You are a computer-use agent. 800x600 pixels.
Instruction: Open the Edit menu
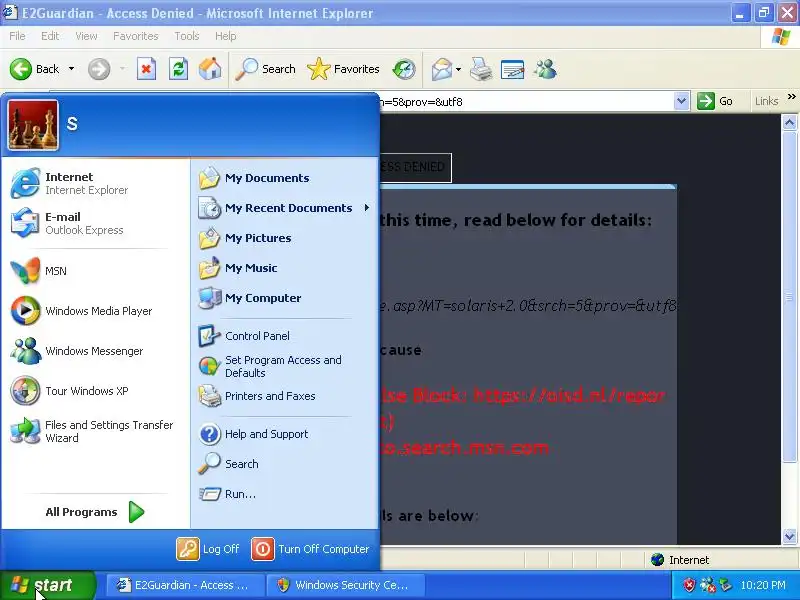[50, 36]
